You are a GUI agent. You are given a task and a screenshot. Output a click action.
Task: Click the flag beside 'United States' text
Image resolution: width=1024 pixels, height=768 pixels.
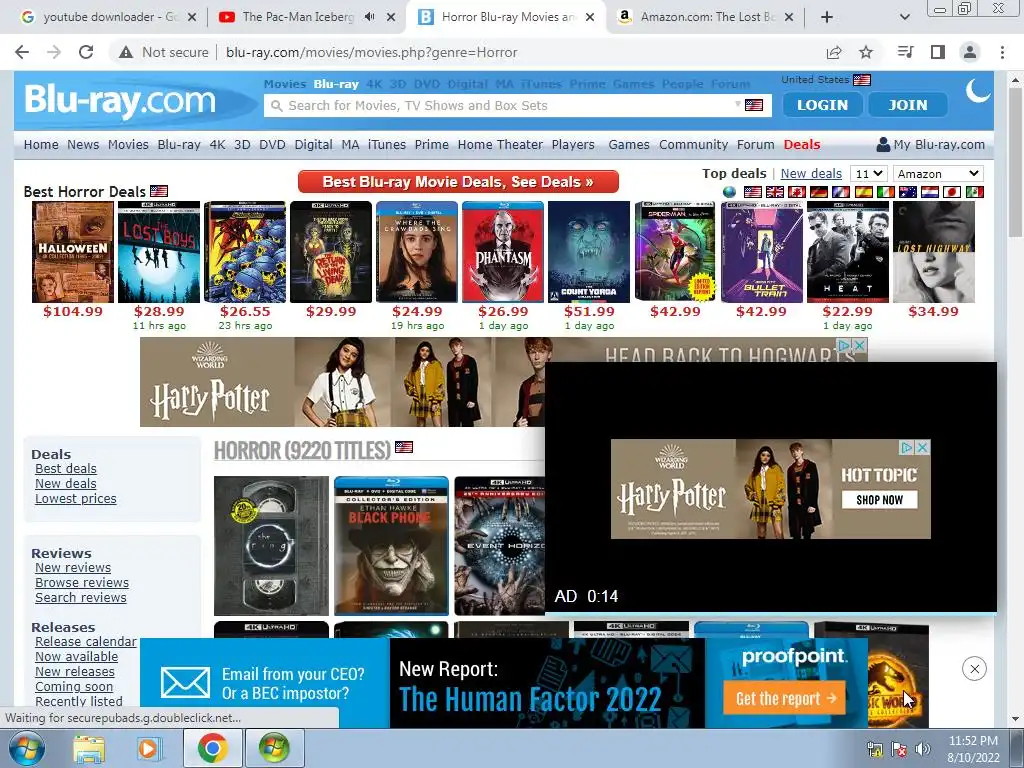click(x=862, y=80)
